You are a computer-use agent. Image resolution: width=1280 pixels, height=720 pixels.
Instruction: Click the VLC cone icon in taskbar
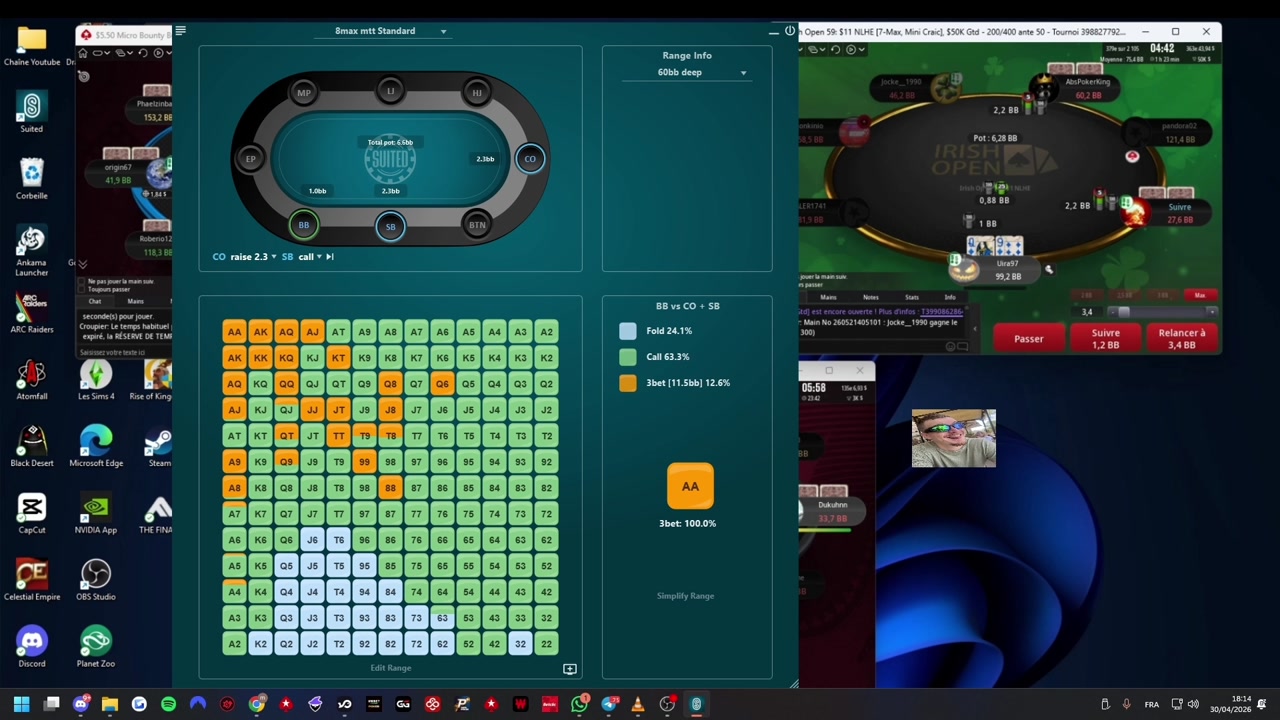pos(638,704)
